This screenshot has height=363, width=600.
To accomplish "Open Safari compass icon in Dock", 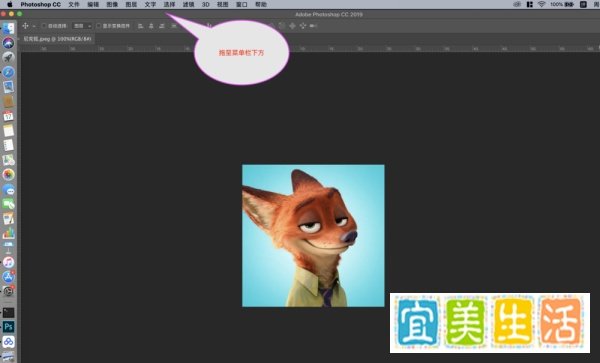I will pyautogui.click(x=8, y=72).
